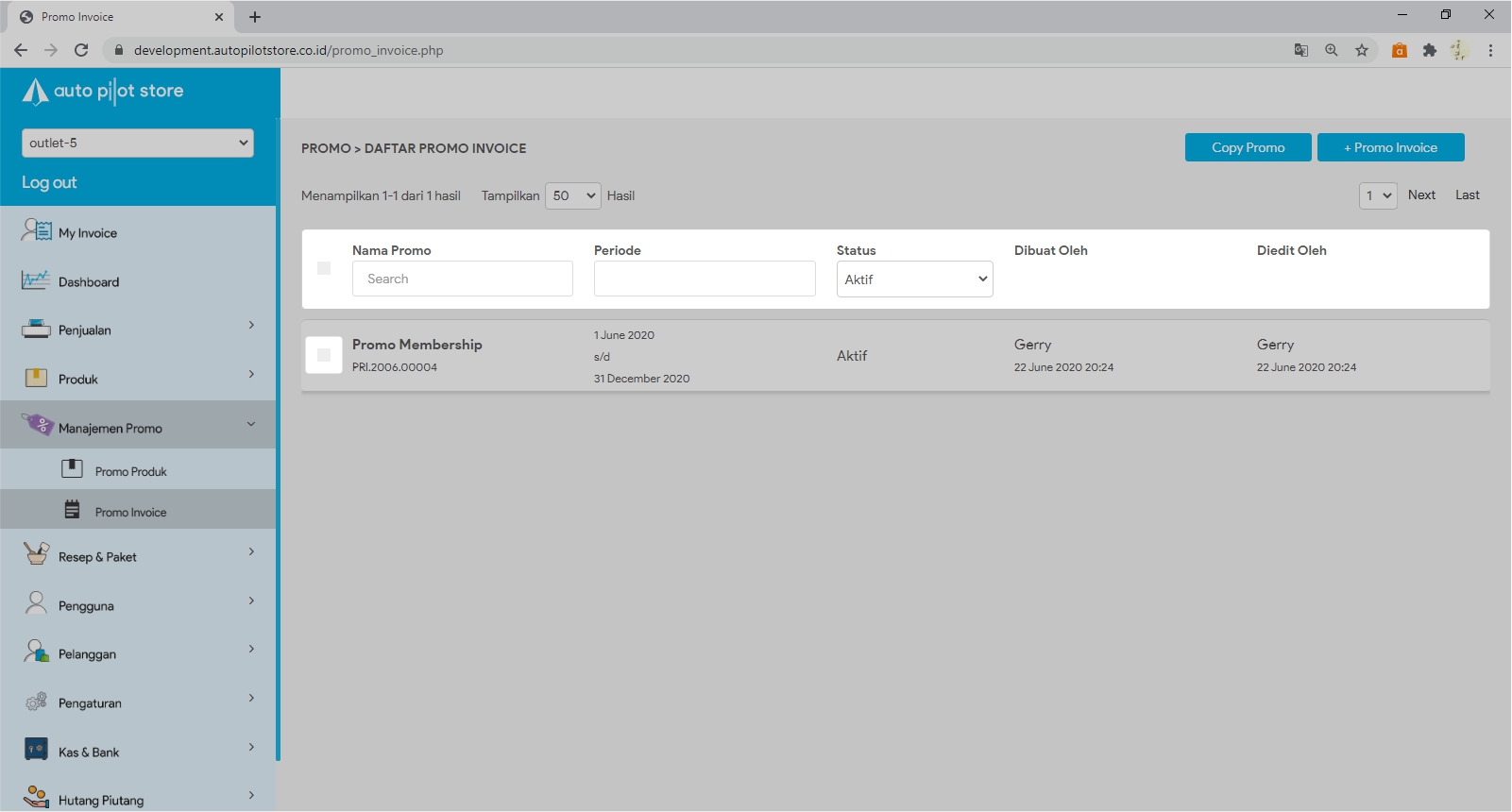Click the Resep & Paket mortar icon
Viewport: 1512px width, 812px height.
tap(36, 554)
